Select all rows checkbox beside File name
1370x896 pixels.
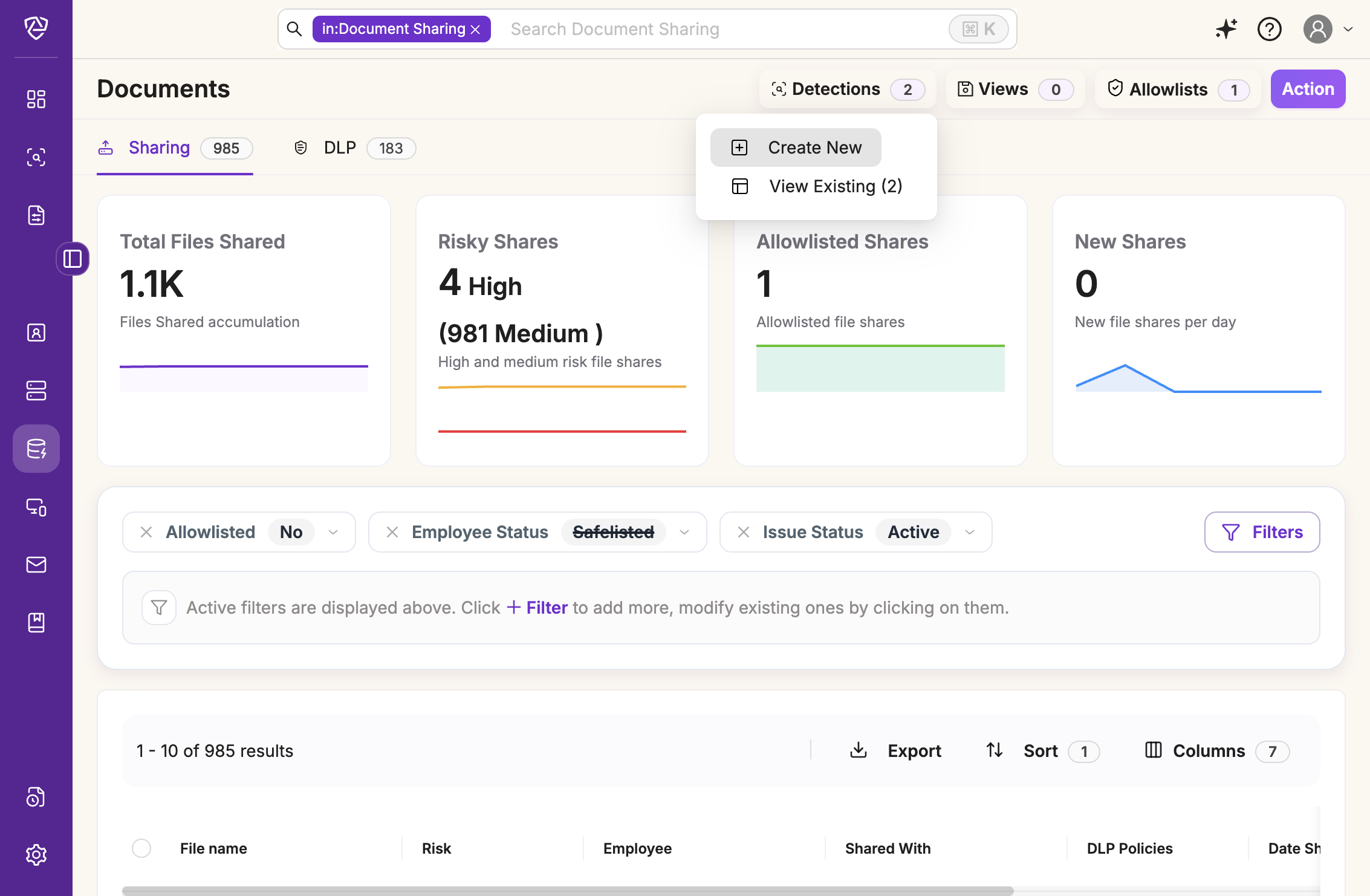click(141, 848)
